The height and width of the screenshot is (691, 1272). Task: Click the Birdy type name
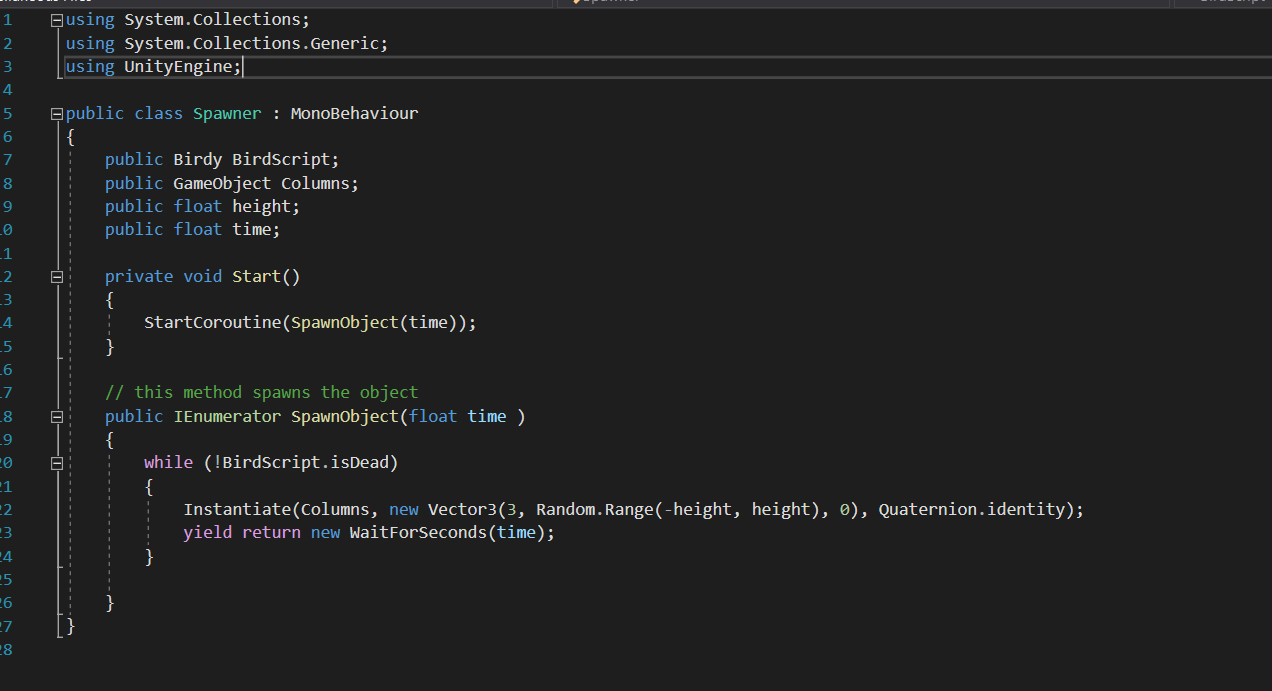198,159
